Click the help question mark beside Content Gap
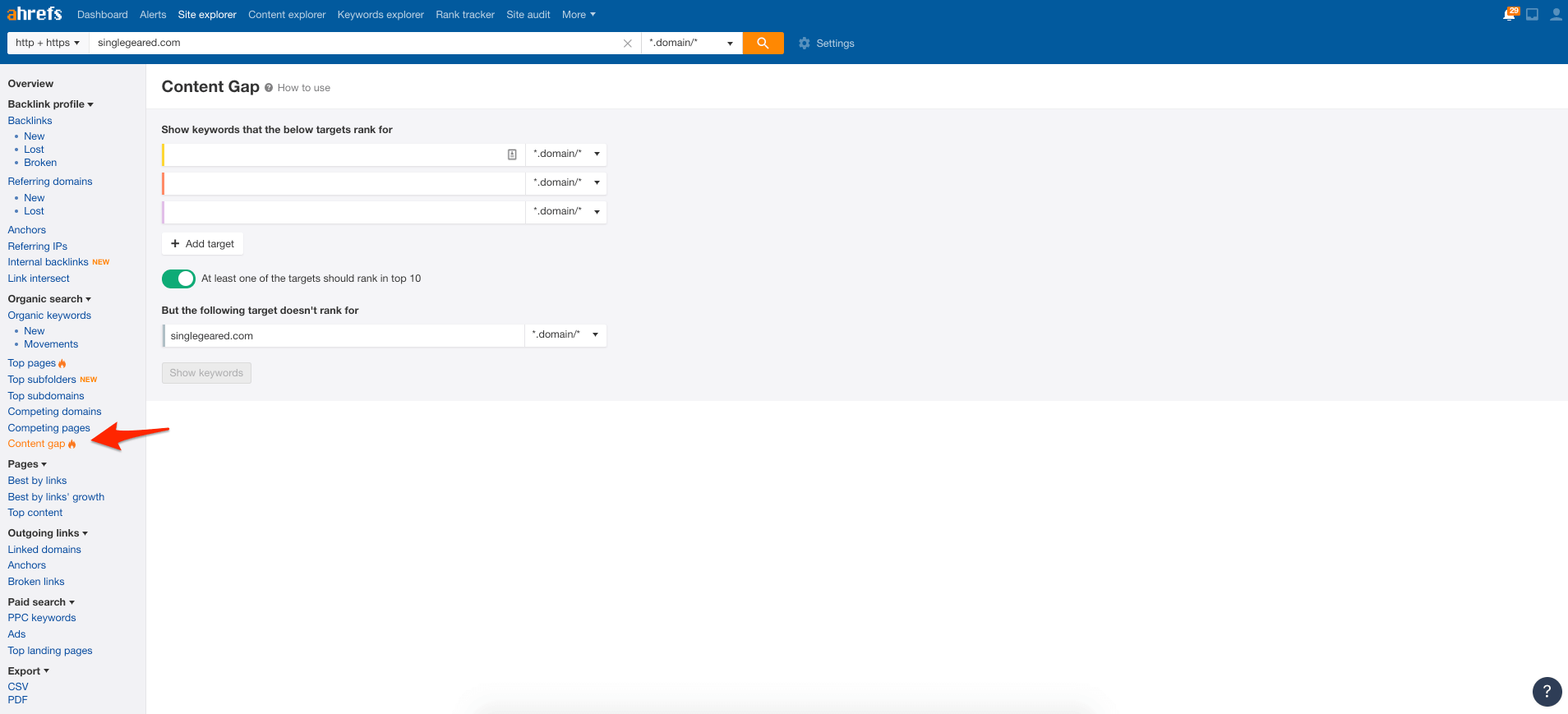 tap(269, 88)
